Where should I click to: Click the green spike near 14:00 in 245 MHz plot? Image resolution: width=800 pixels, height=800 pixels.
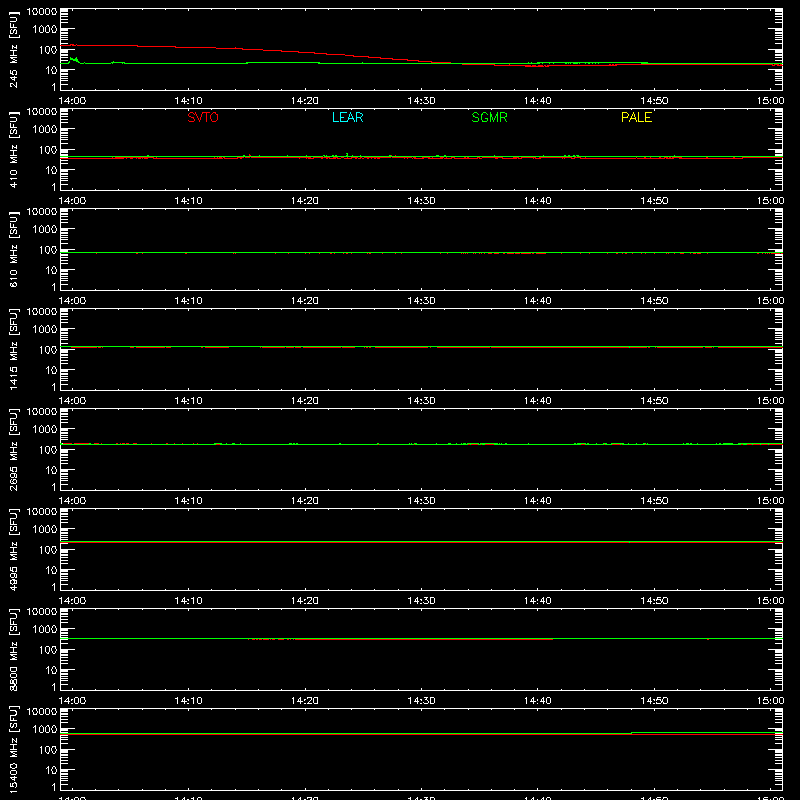74,60
